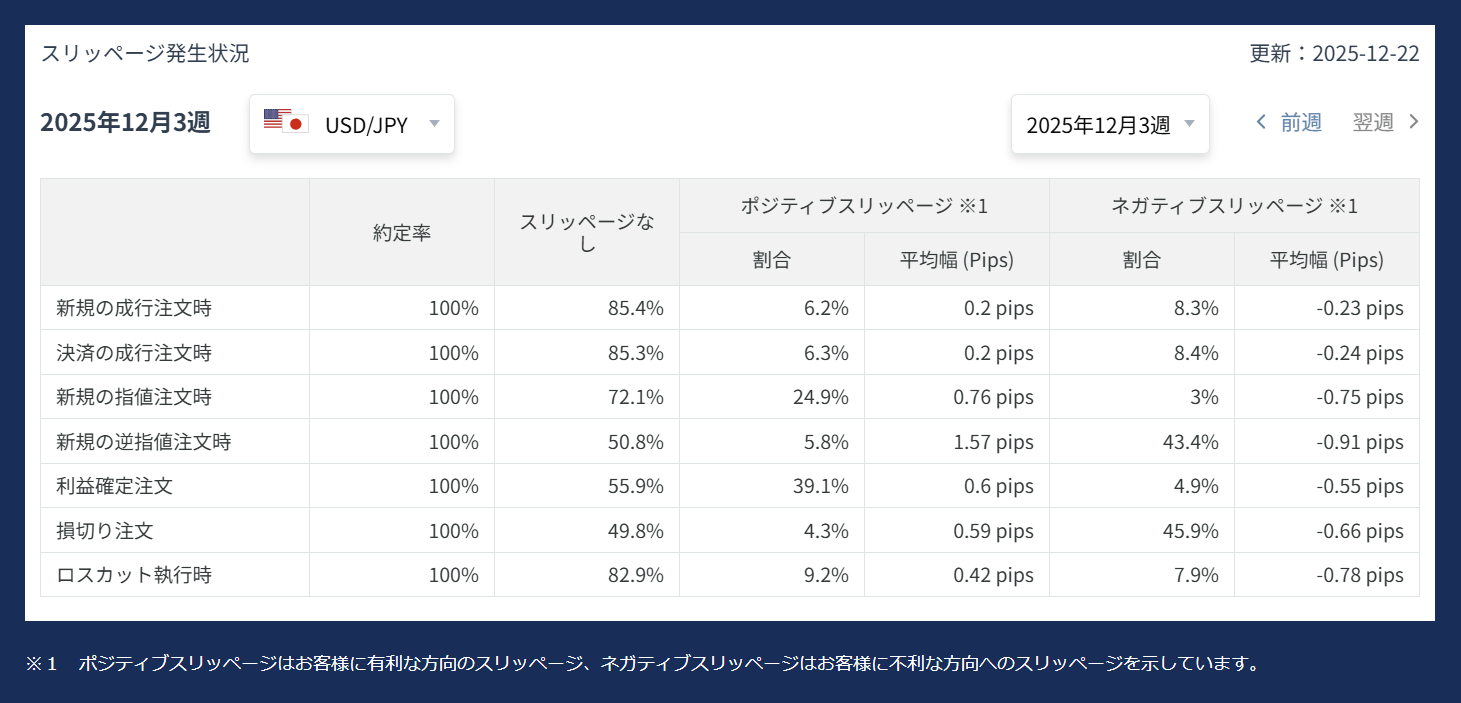The image size is (1461, 703).
Task: Select the ポジティブスリッページ column header
Action: pyautogui.click(x=863, y=205)
